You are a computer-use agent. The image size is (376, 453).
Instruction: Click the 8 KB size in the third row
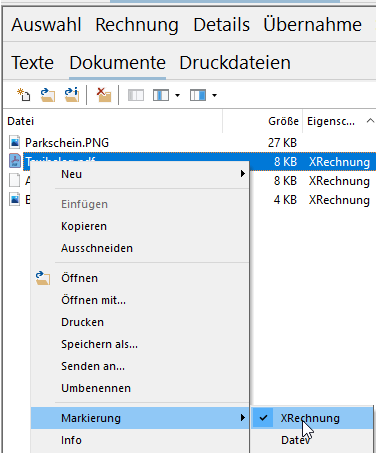click(x=285, y=181)
